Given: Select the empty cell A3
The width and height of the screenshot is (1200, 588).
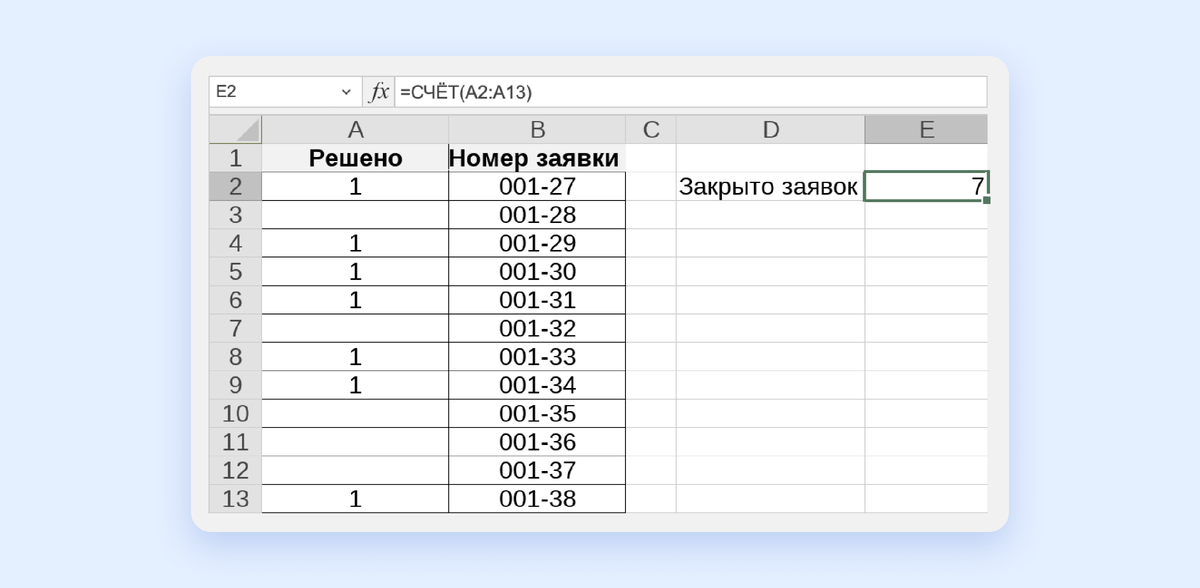Looking at the screenshot, I should pyautogui.click(x=354, y=213).
